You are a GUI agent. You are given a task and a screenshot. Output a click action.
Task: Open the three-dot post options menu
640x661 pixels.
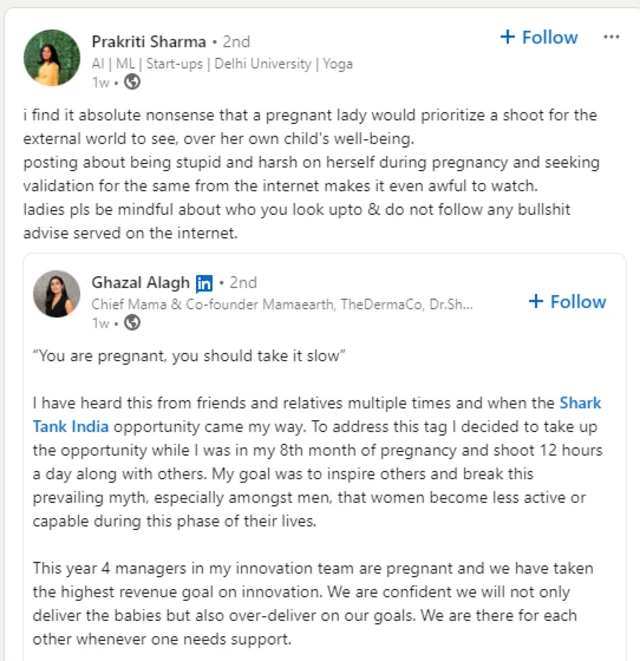coord(611,37)
